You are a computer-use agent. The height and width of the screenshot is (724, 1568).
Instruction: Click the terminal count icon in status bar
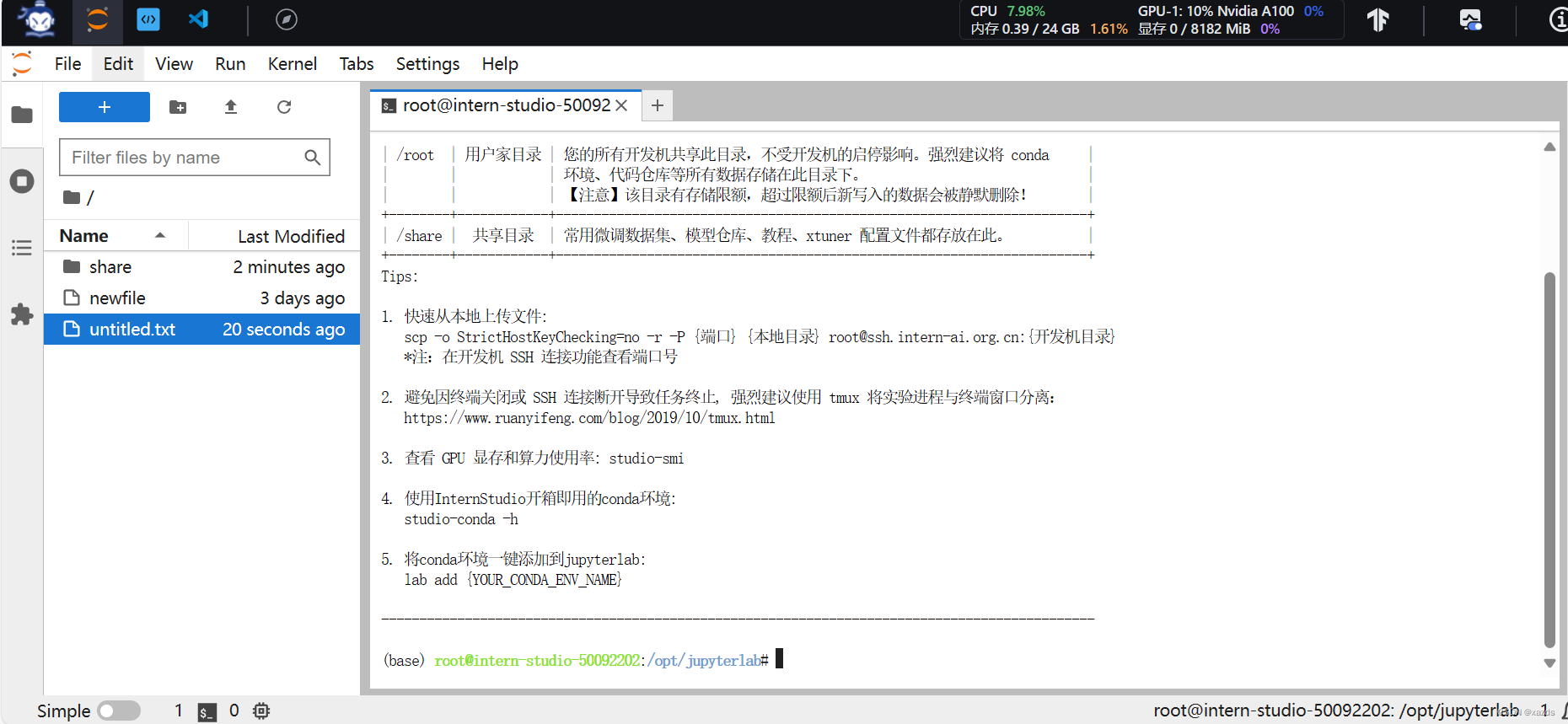tap(207, 711)
